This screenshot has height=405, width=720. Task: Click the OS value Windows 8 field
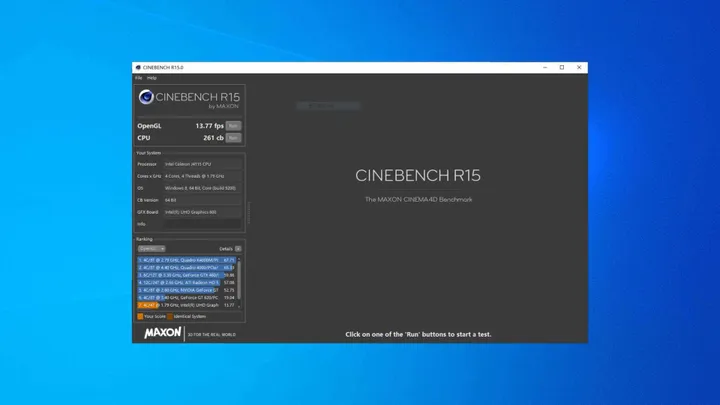pyautogui.click(x=202, y=188)
